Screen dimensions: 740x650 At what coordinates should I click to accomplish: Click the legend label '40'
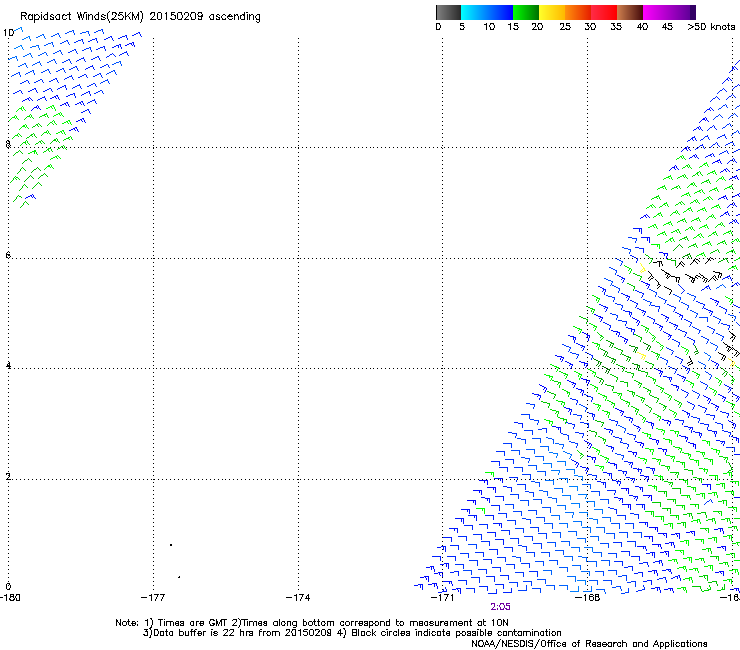point(642,27)
